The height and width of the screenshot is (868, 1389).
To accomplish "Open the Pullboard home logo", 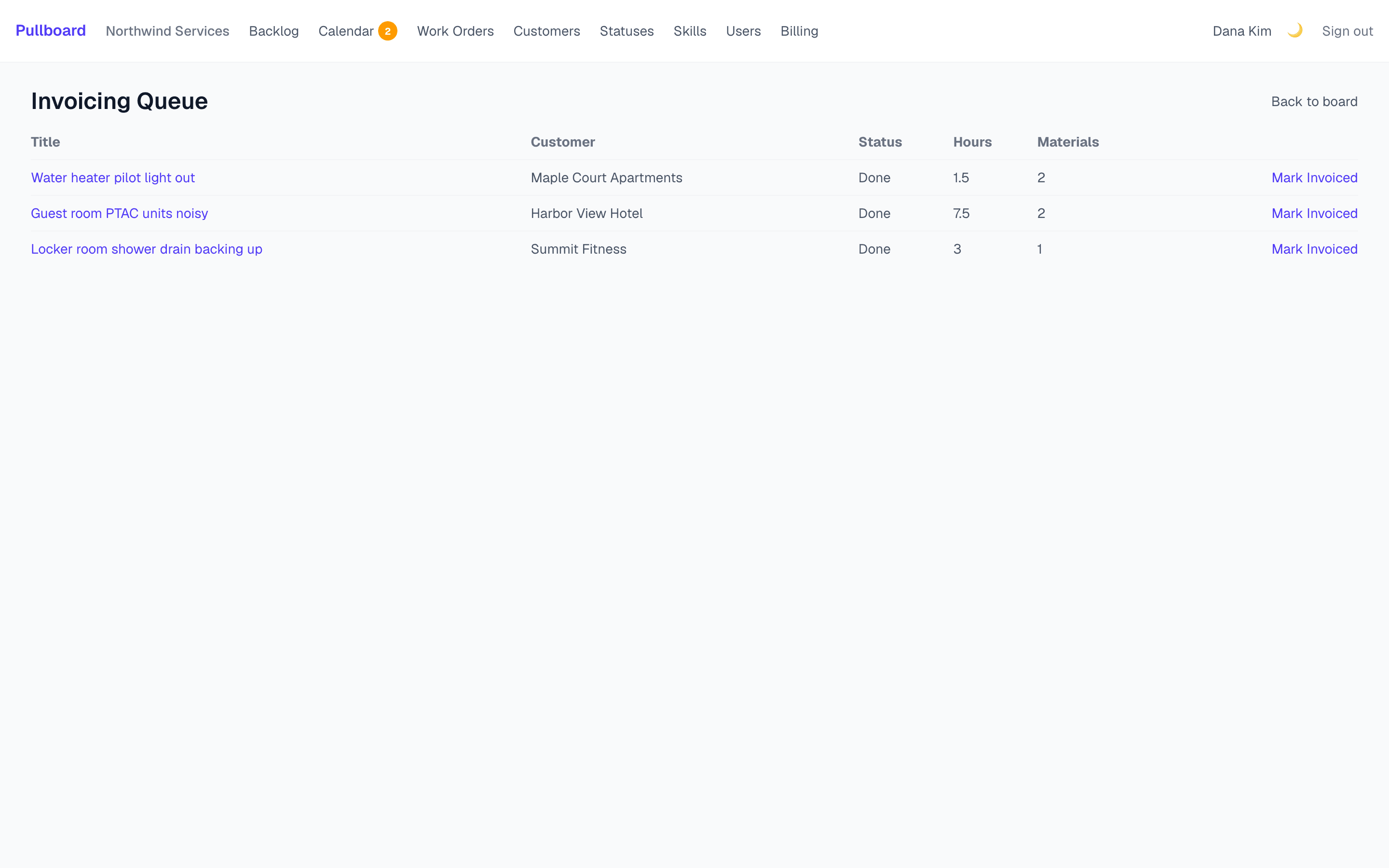I will 51,30.
